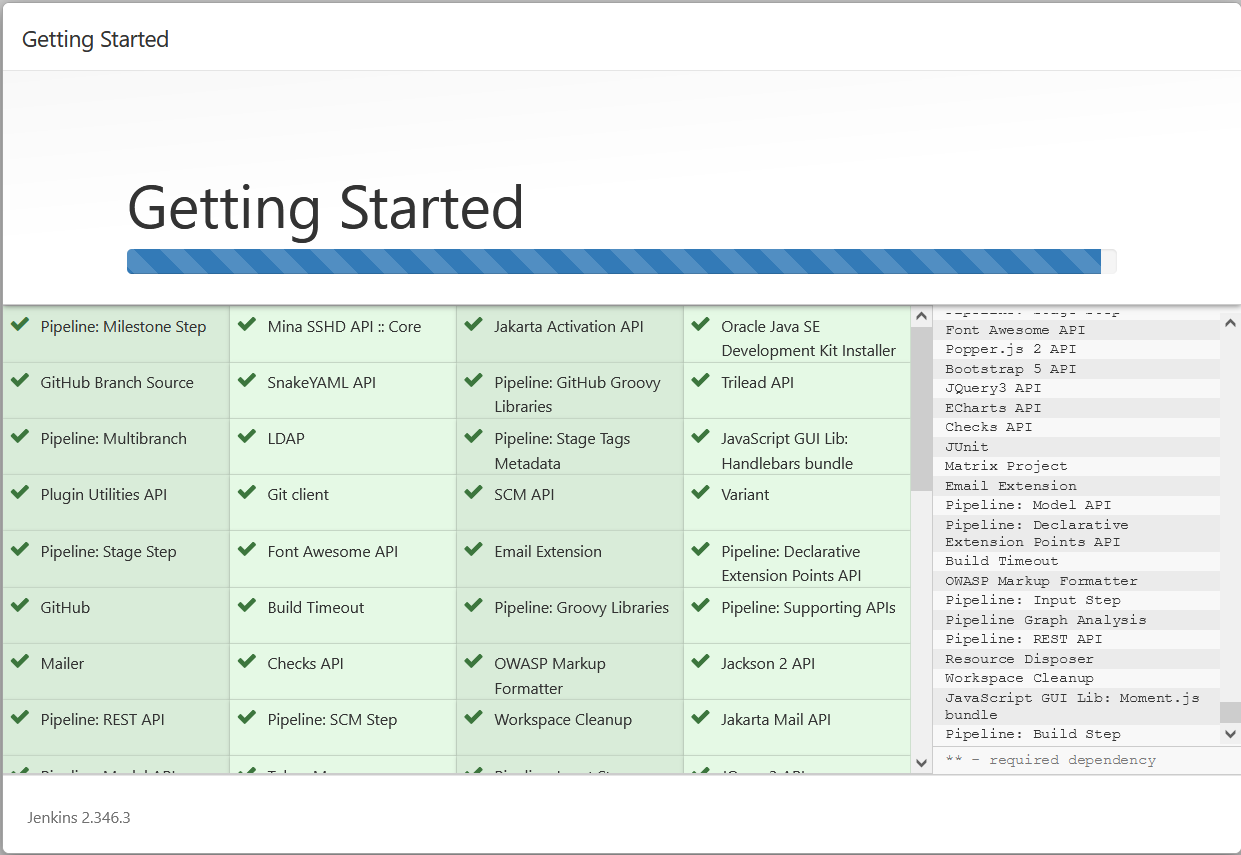Viewport: 1241px width, 855px height.
Task: Click the checkmark for Pipeline: Stage Tags Metadata
Action: pyautogui.click(x=474, y=436)
